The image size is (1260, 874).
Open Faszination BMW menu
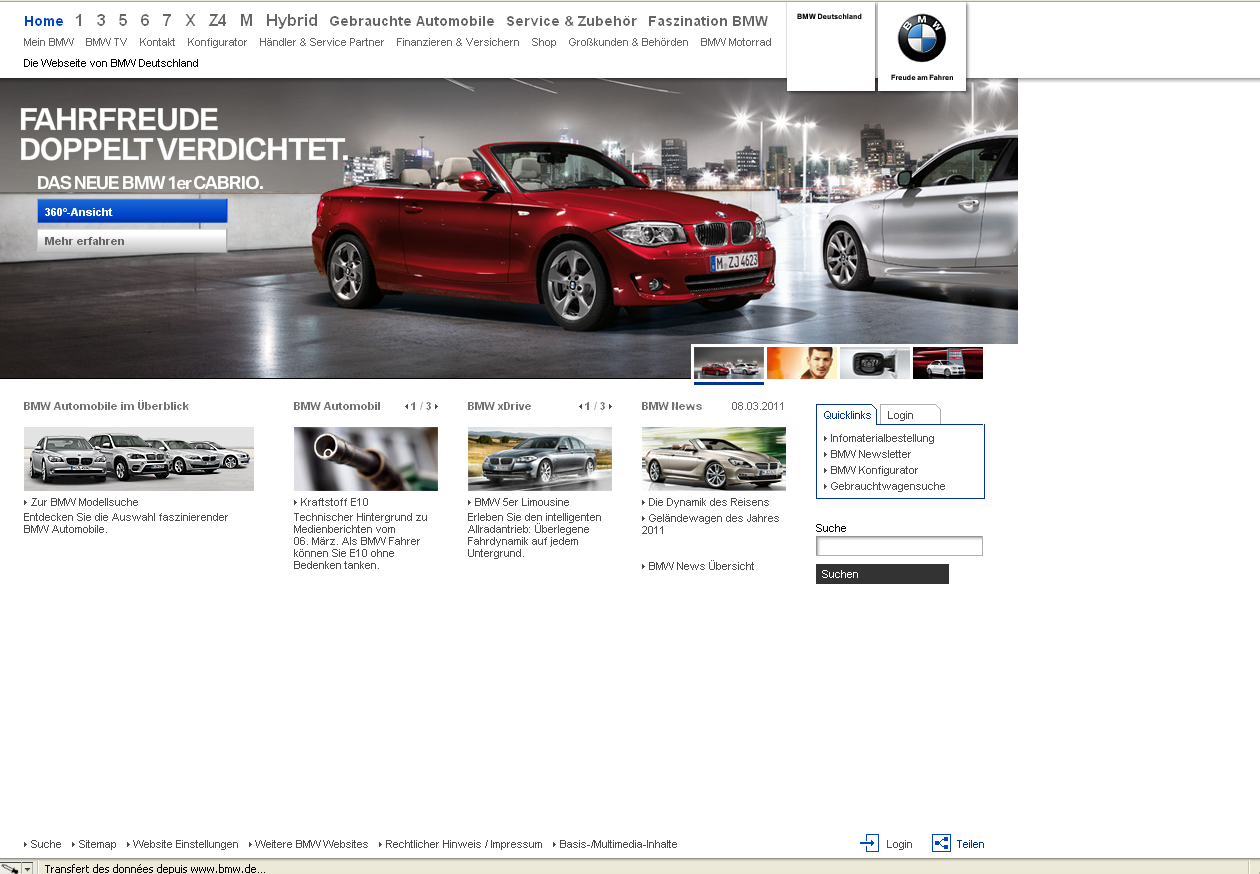pyautogui.click(x=708, y=21)
